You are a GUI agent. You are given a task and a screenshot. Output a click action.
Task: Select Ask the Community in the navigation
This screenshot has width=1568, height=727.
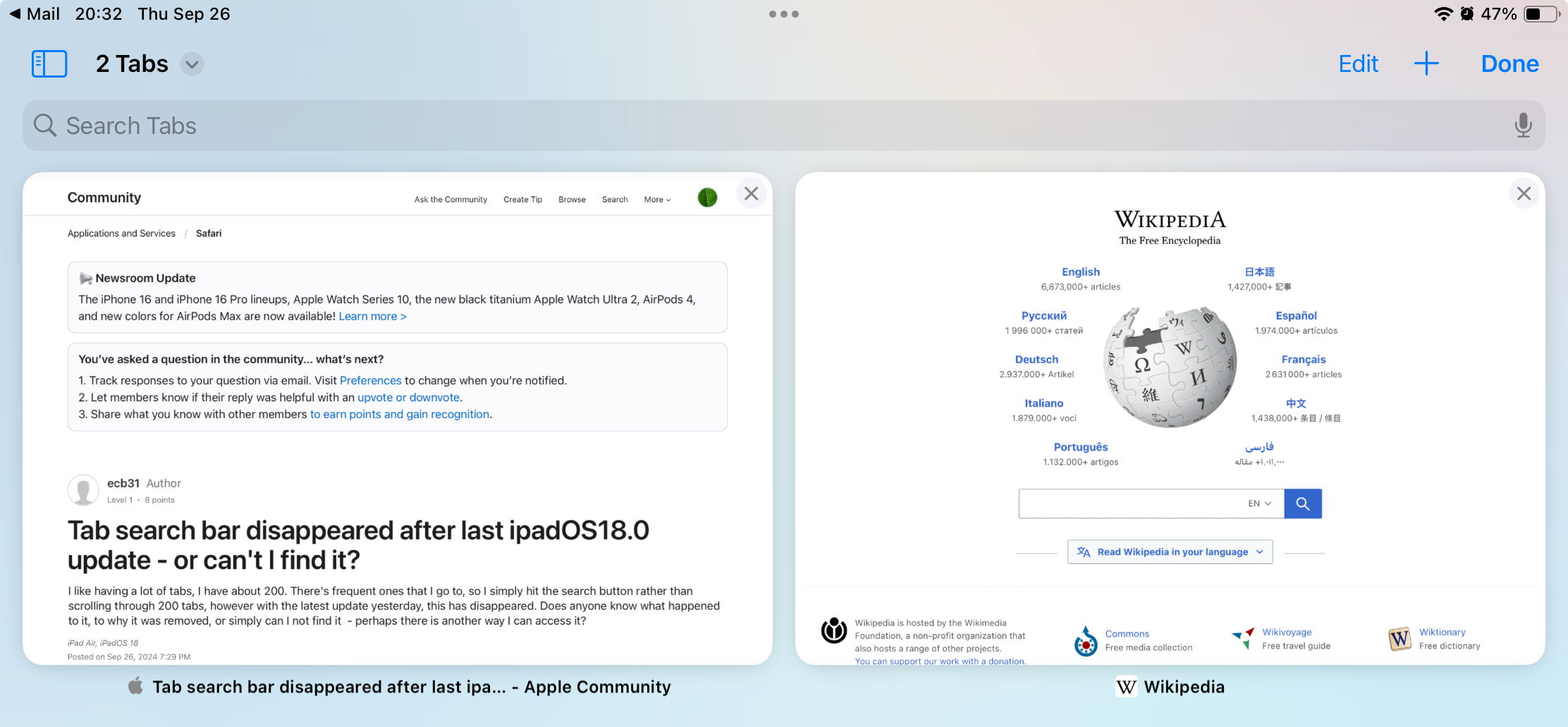(x=450, y=200)
